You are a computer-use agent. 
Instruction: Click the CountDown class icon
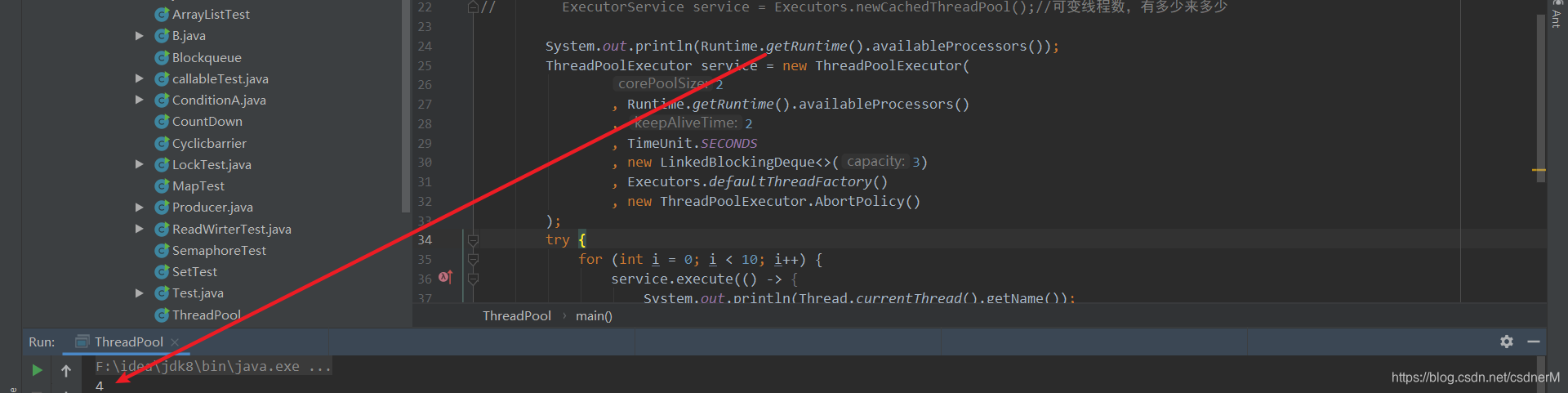point(162,121)
